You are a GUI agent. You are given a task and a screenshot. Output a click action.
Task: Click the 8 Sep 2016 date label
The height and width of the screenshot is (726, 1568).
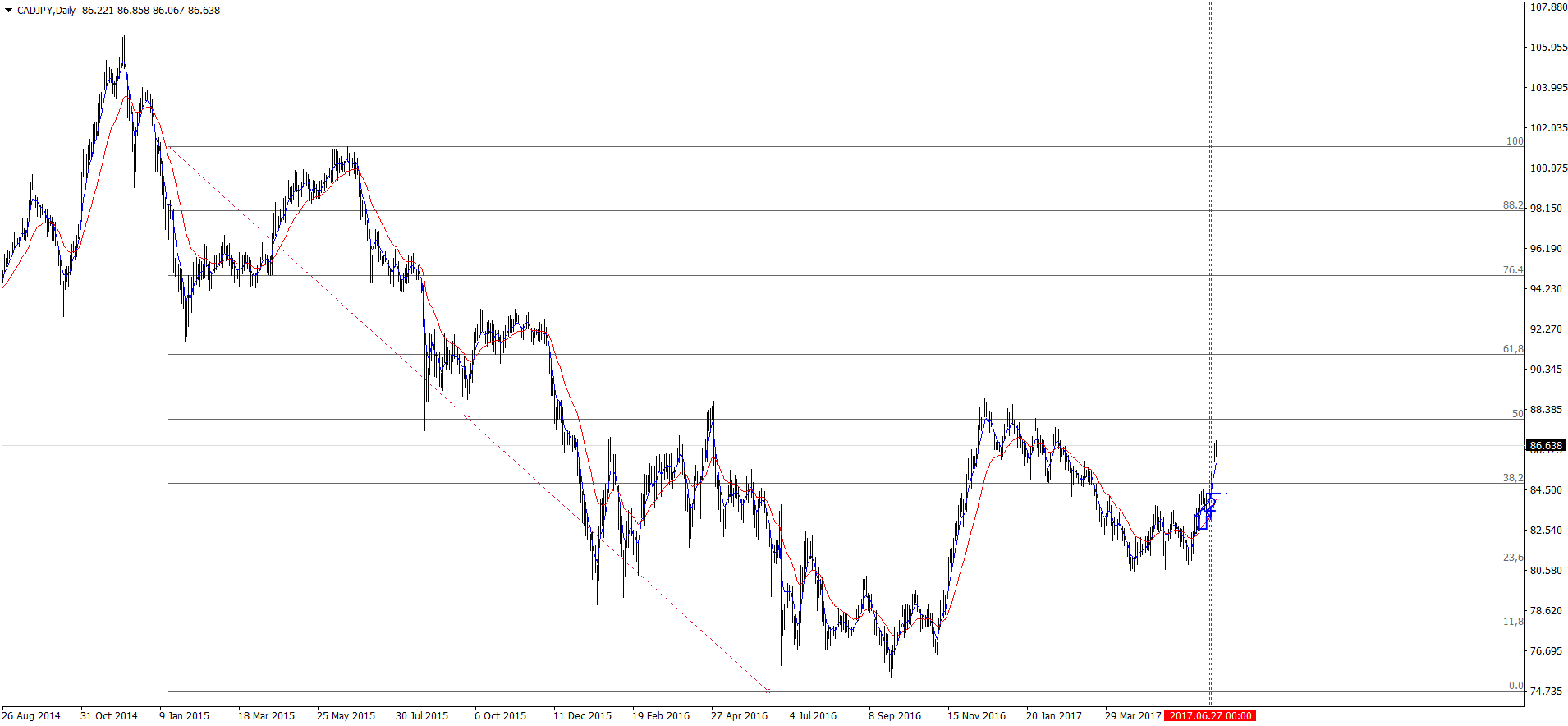895,716
